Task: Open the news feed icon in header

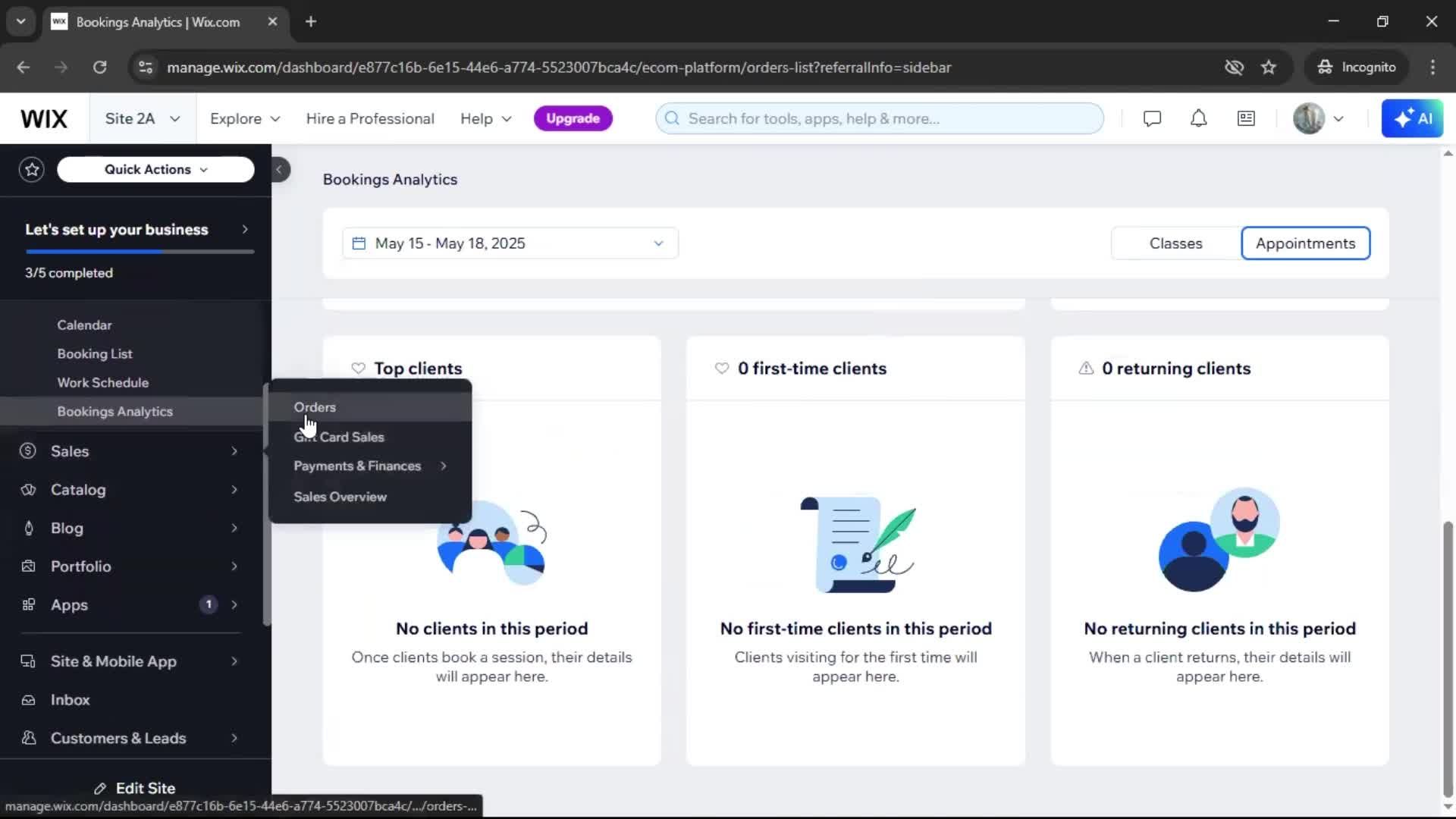Action: [x=1246, y=119]
